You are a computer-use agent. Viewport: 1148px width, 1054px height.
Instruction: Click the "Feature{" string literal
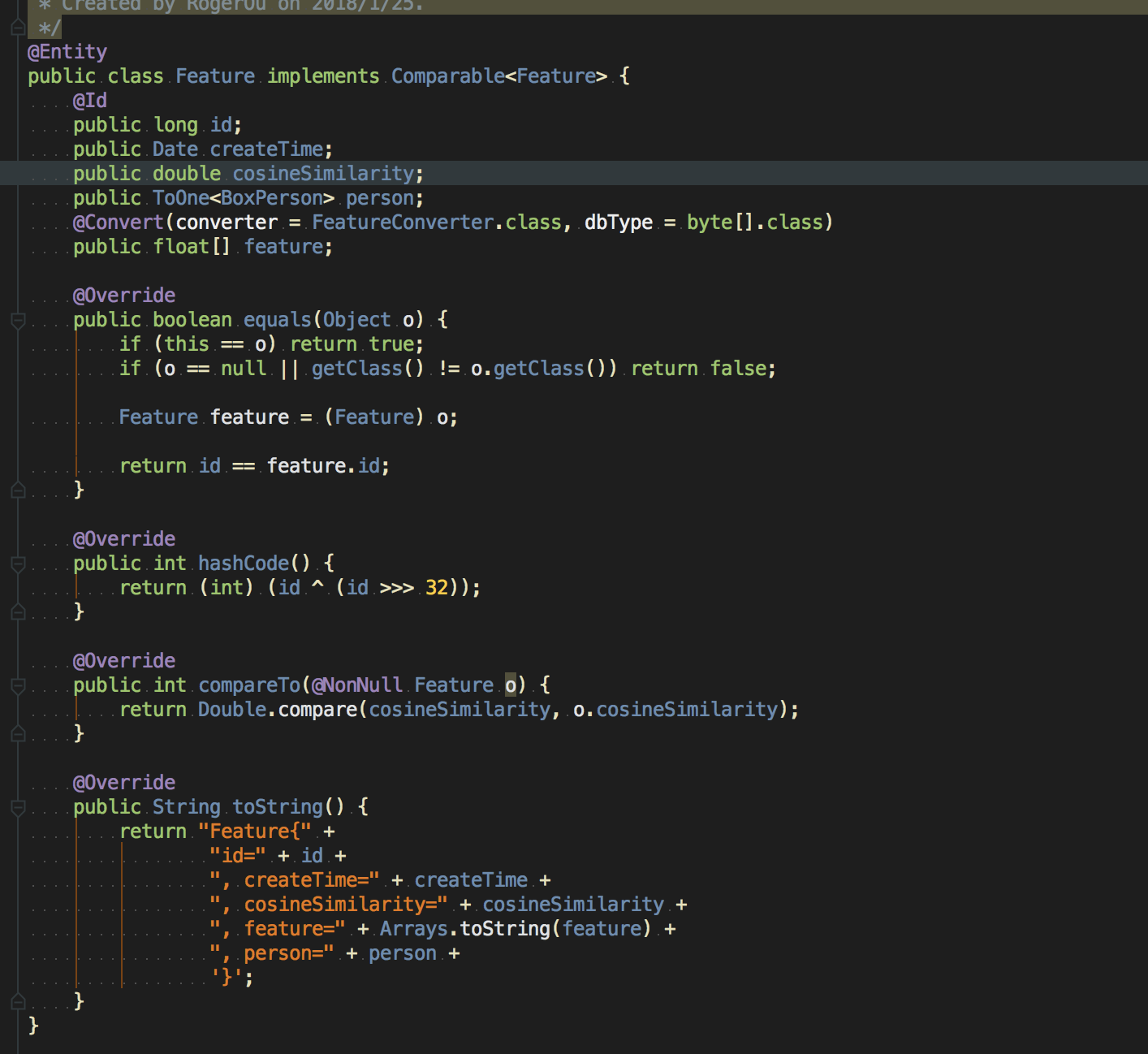point(255,832)
